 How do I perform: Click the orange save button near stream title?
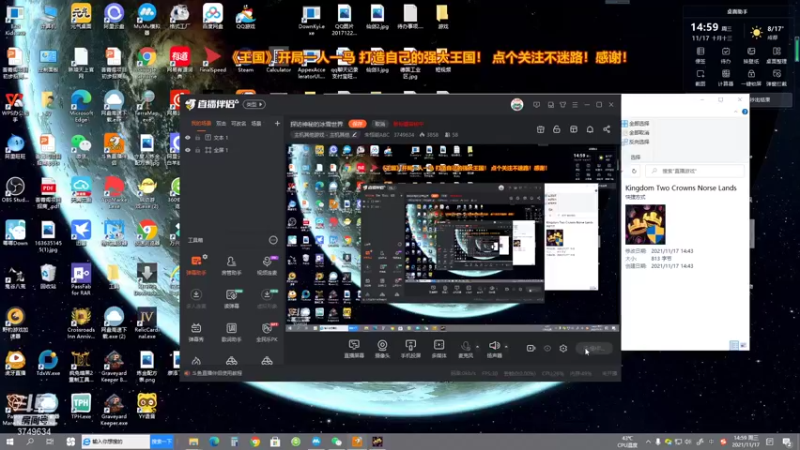[x=358, y=124]
